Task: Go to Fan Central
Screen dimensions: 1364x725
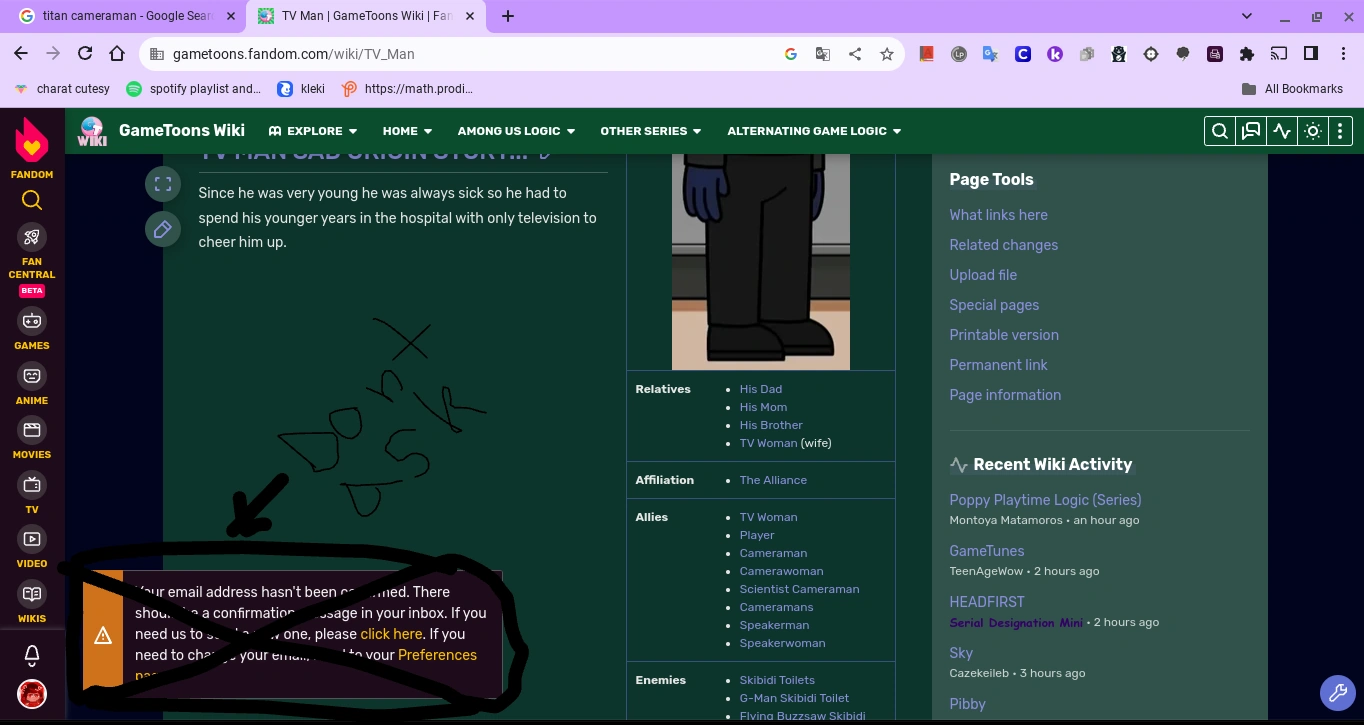Action: pyautogui.click(x=32, y=253)
